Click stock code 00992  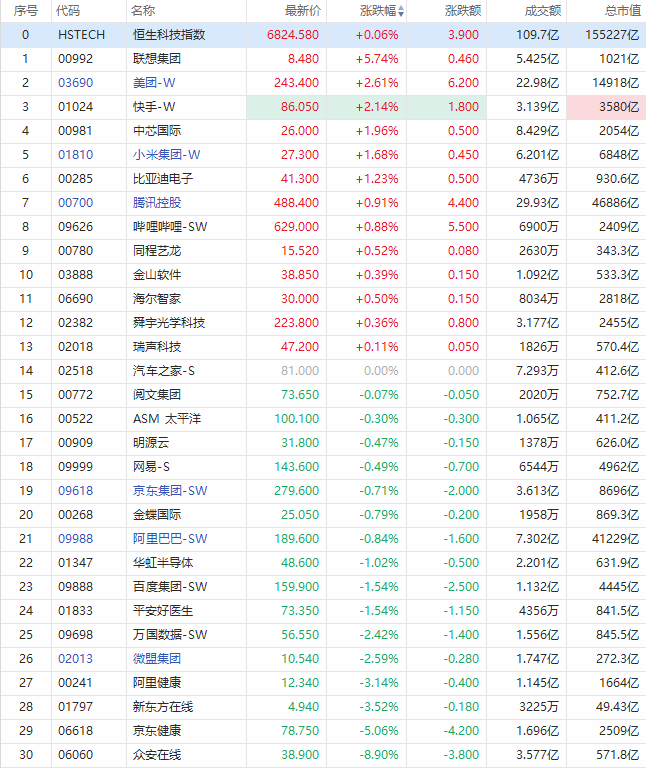click(x=75, y=59)
